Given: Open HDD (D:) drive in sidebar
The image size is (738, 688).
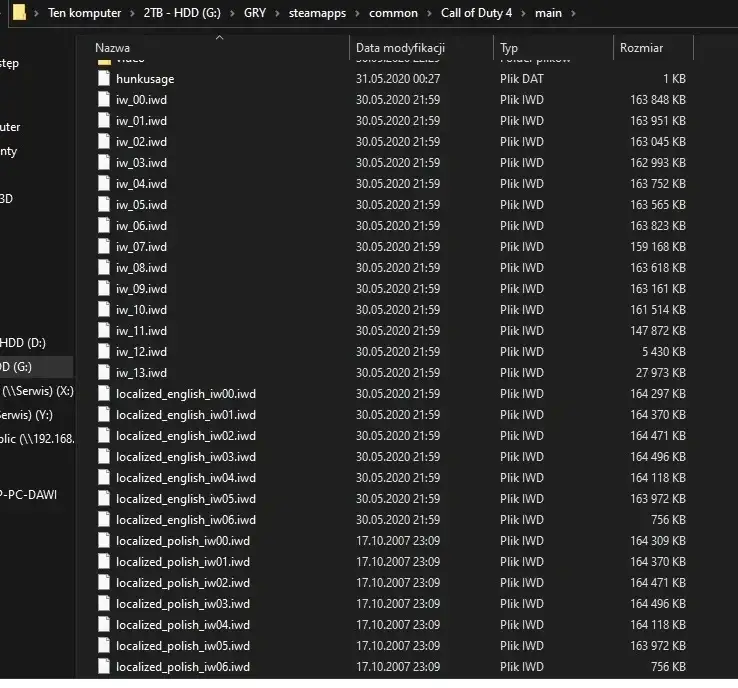Looking at the screenshot, I should (x=23, y=343).
